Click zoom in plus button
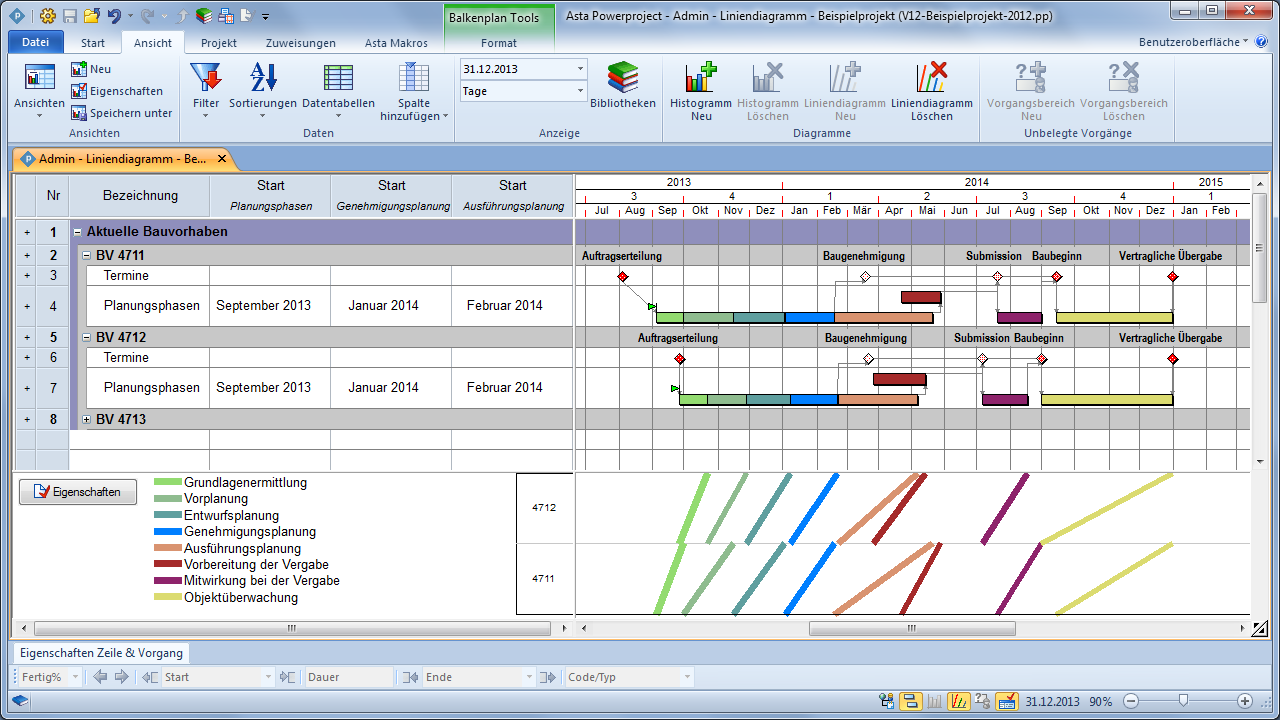Screen dimensions: 1280x720 1245,701
